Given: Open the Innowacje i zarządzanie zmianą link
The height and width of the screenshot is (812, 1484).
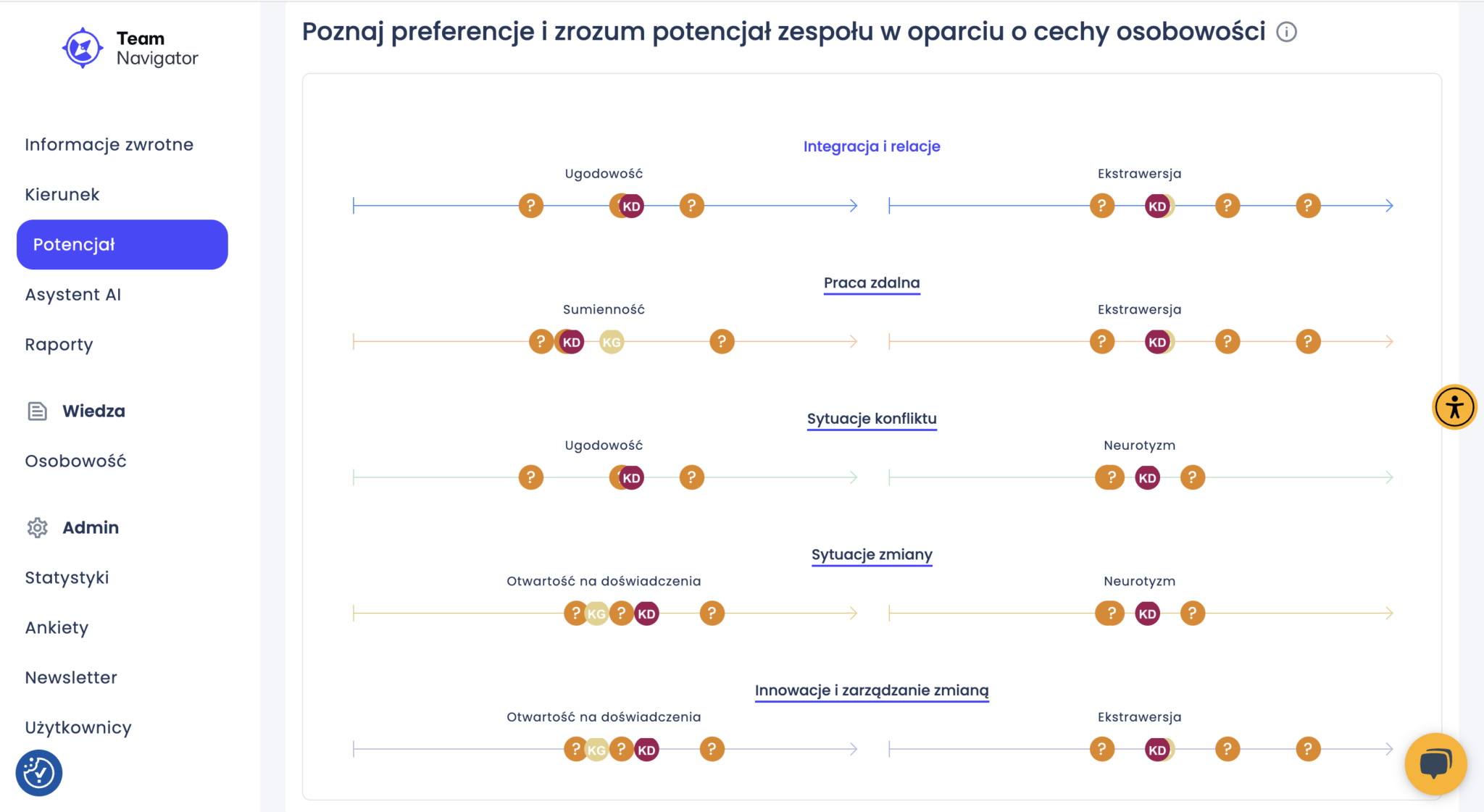Looking at the screenshot, I should [x=872, y=690].
